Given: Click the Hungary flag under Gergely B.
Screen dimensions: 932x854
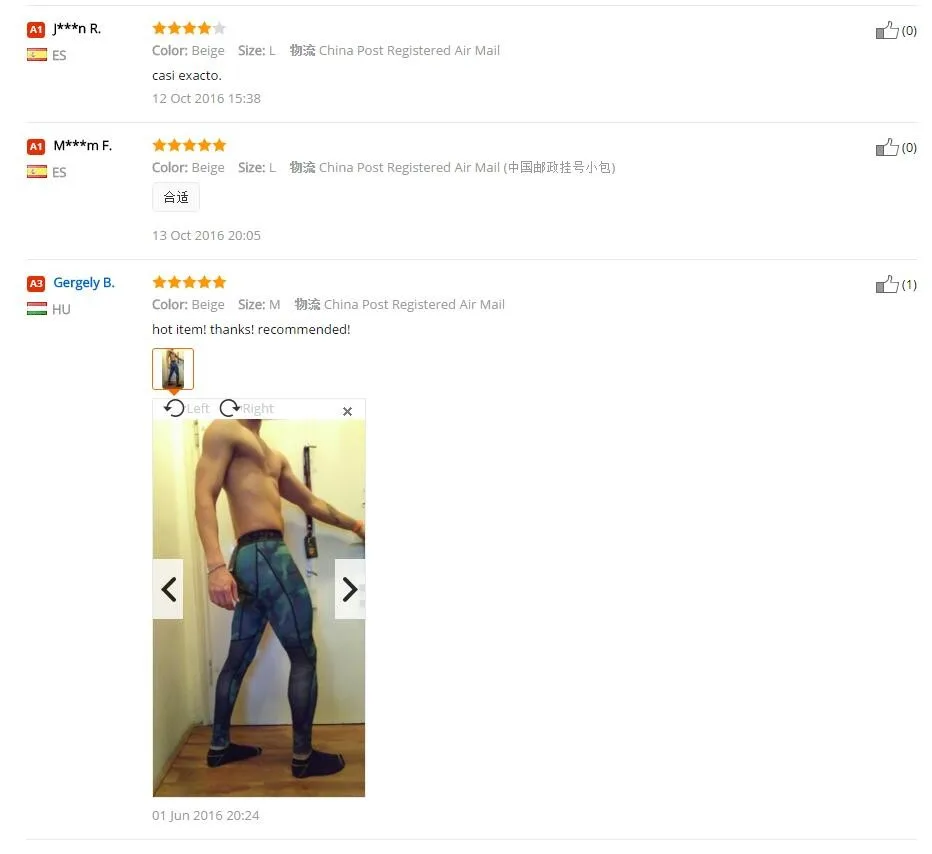Looking at the screenshot, I should click(x=37, y=309).
